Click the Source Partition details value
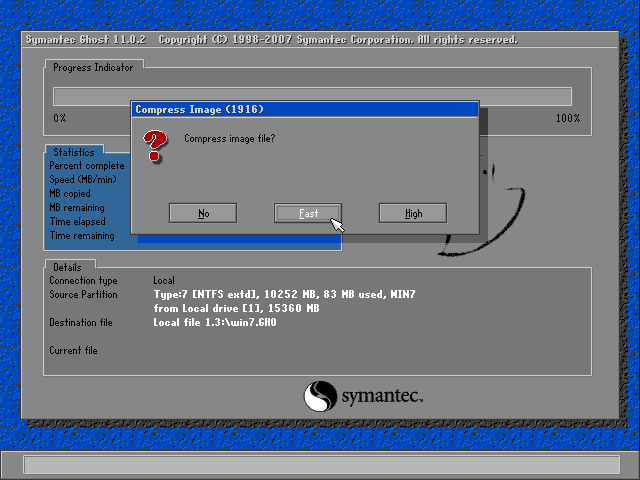Image resolution: width=640 pixels, height=480 pixels. 284,295
